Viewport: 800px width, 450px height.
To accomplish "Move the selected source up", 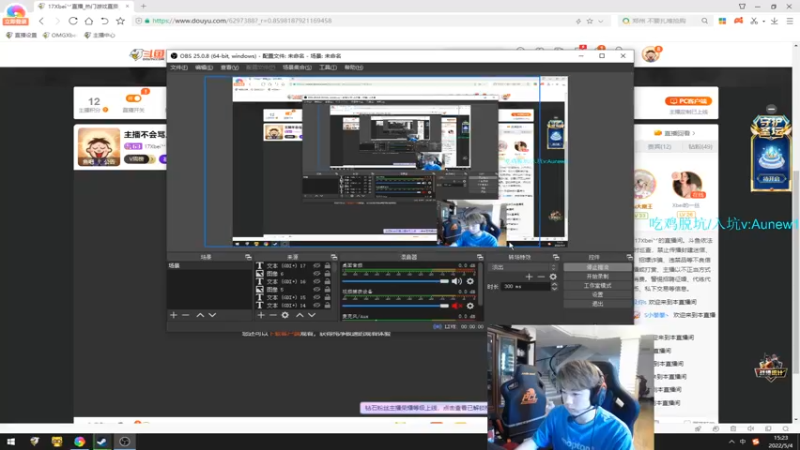I will 299,315.
